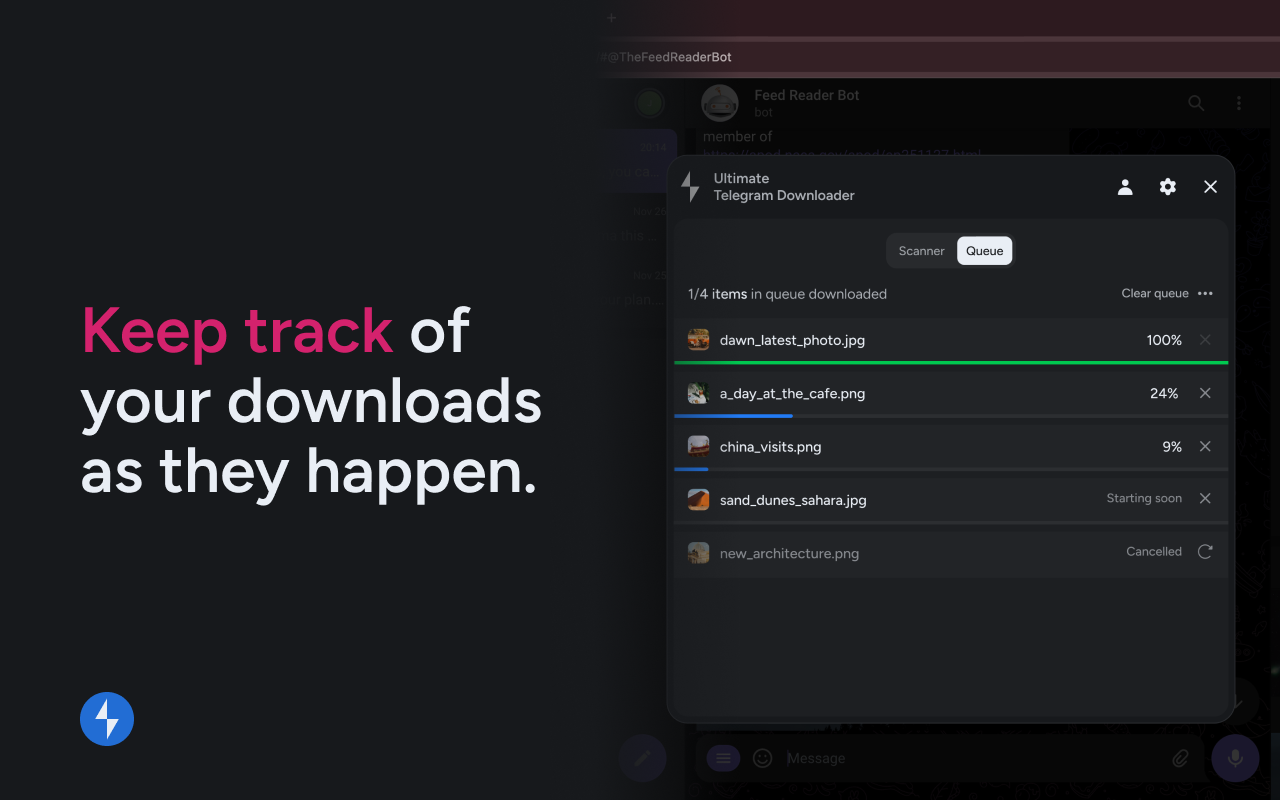Click the paperclip attach file icon

1180,758
